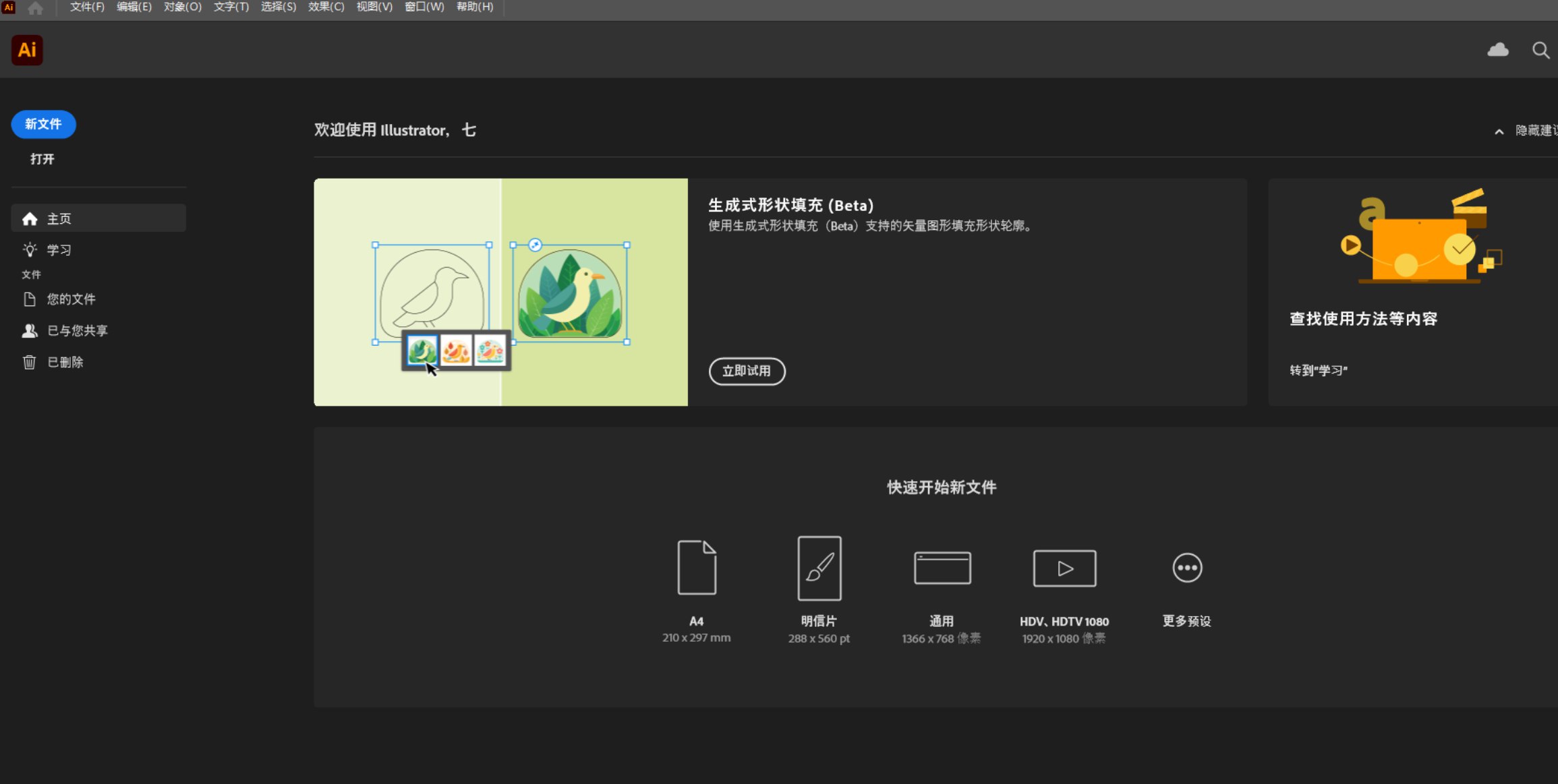Open the 对象(O) menu
Screen dimensions: 1558x784
pyautogui.click(x=182, y=7)
